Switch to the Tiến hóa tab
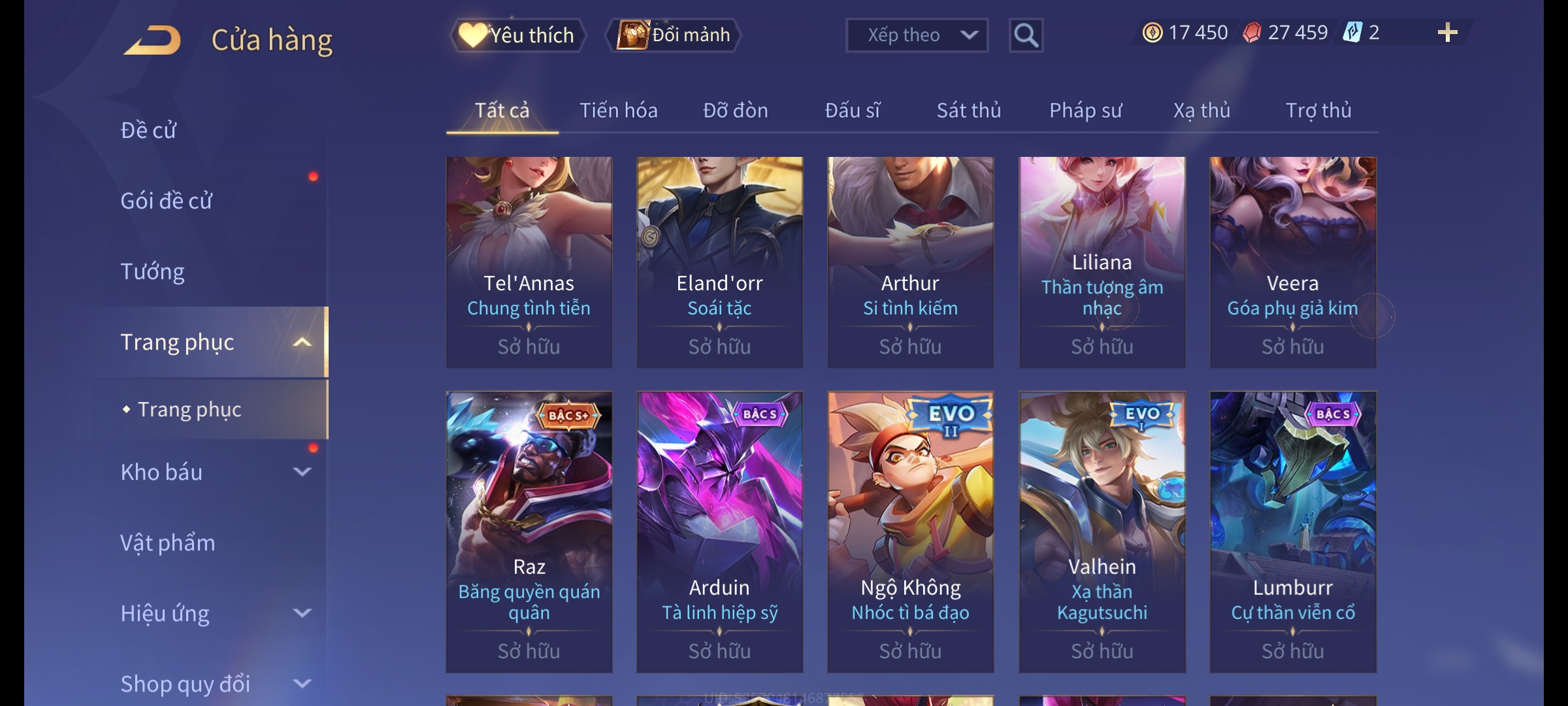Screen dimensions: 1568x706 pyautogui.click(x=618, y=110)
